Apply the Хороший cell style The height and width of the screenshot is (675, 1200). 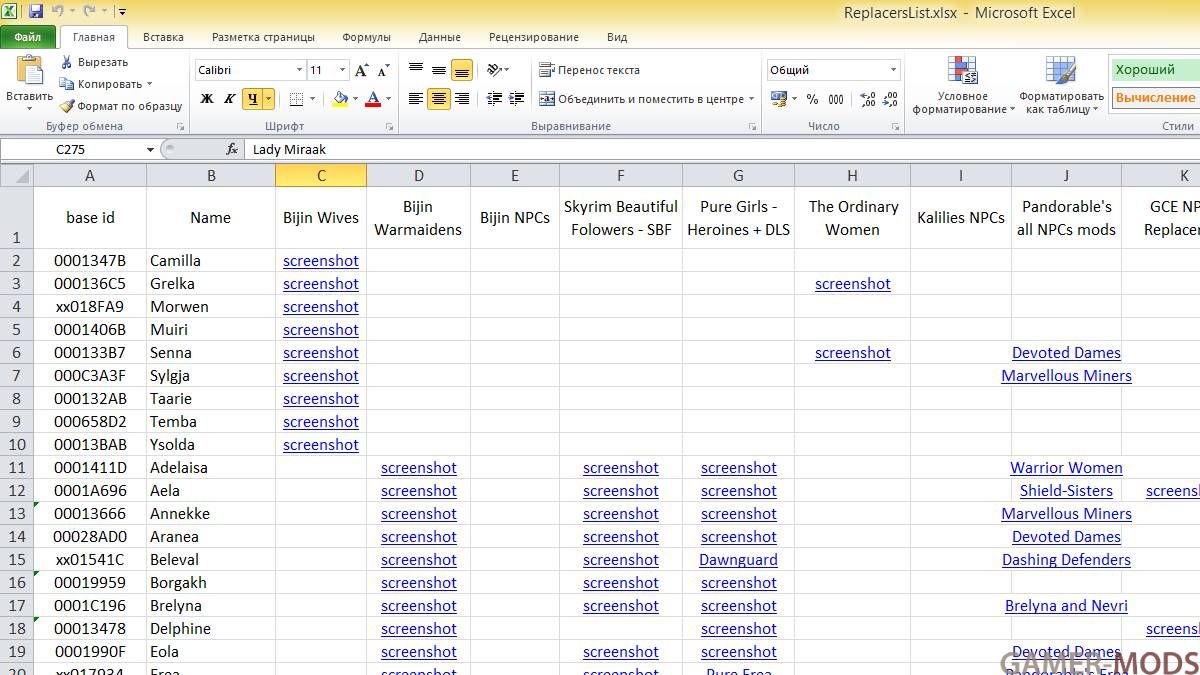[x=1155, y=70]
